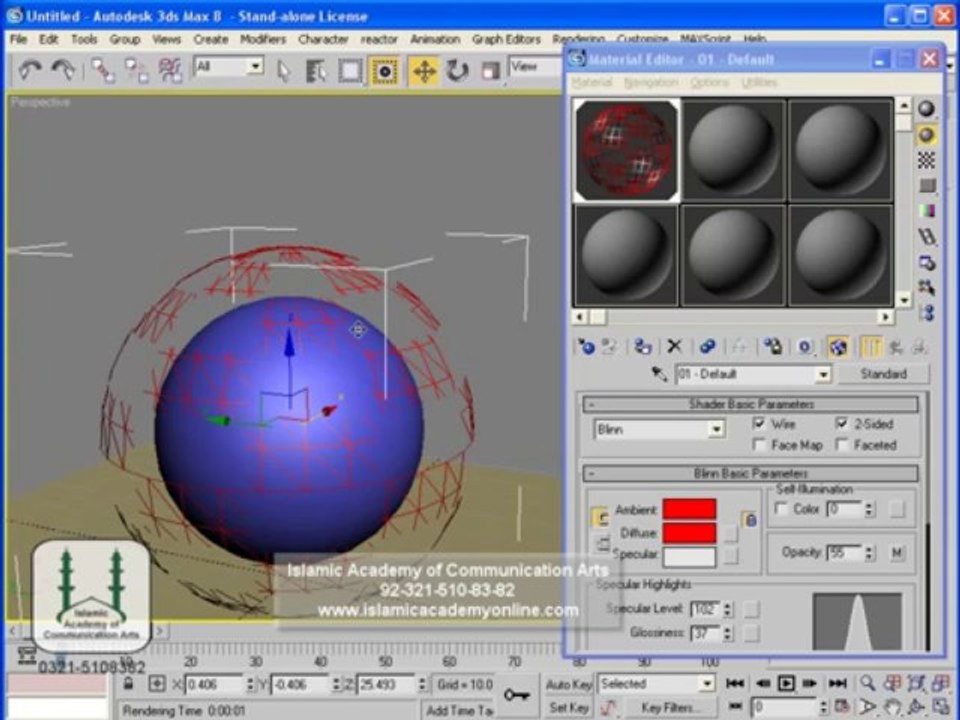Open the Graph Editors menu
This screenshot has height=720, width=960.
tap(506, 39)
